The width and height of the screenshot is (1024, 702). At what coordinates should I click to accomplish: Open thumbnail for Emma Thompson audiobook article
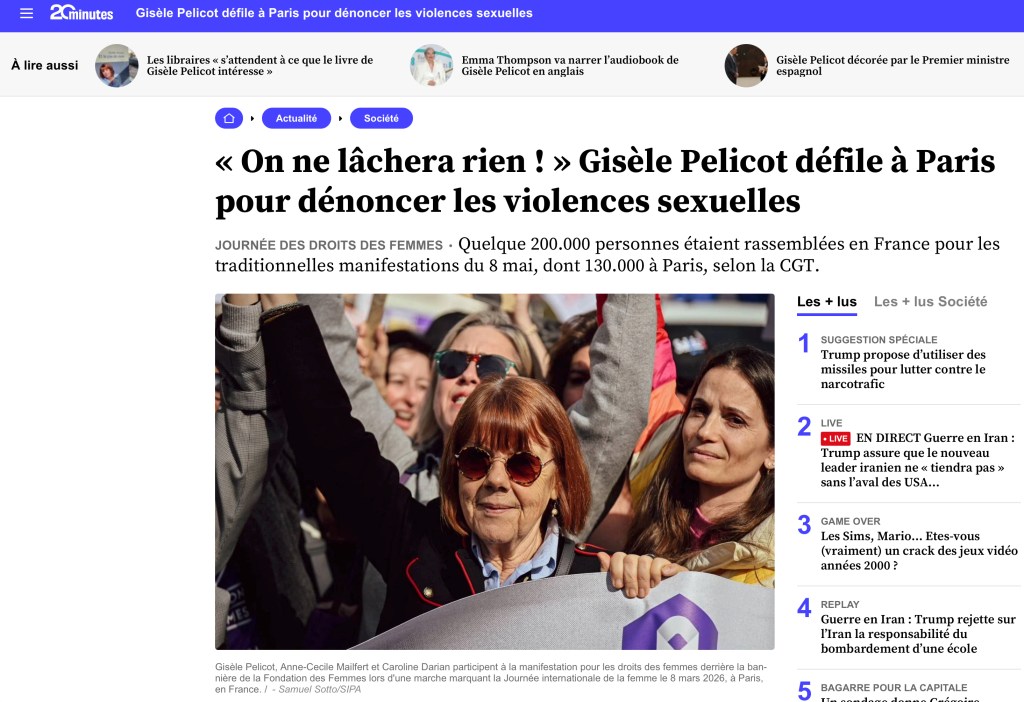[432, 65]
